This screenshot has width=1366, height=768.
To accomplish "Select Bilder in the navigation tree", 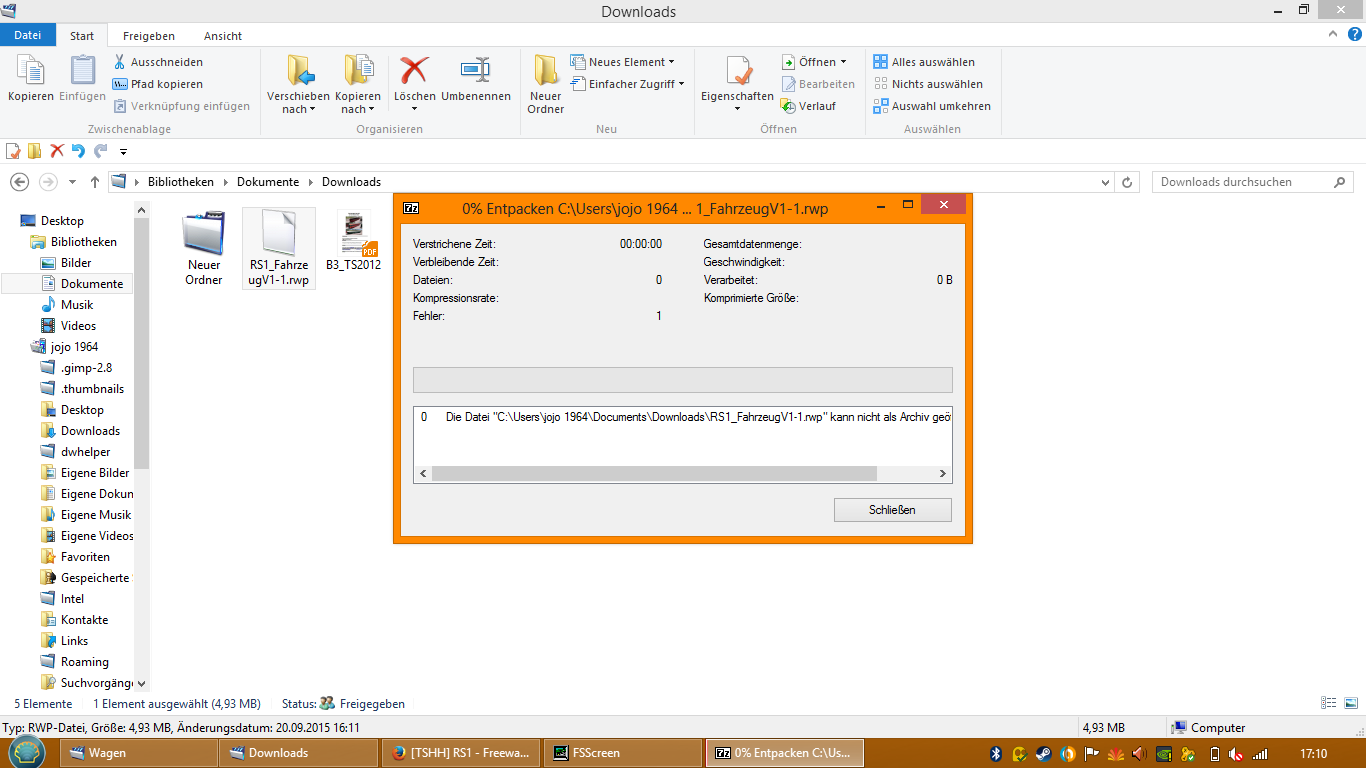I will coord(76,263).
